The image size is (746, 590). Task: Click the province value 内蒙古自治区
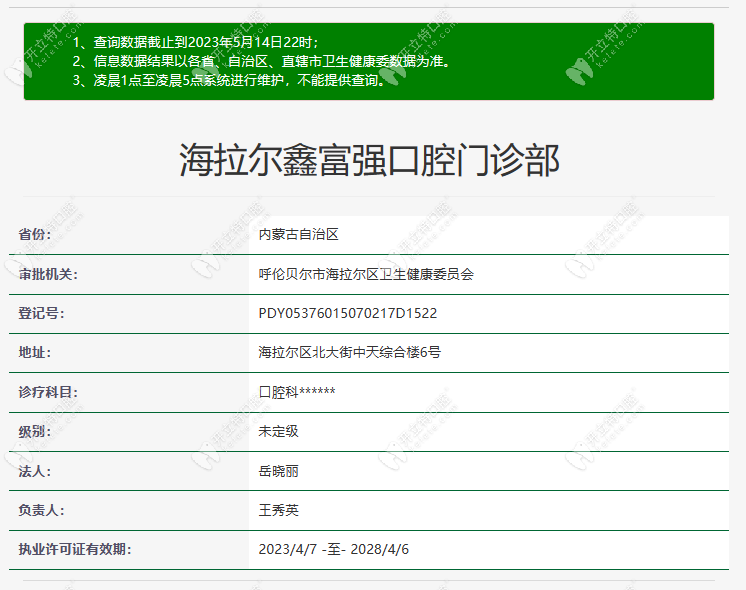coord(299,234)
